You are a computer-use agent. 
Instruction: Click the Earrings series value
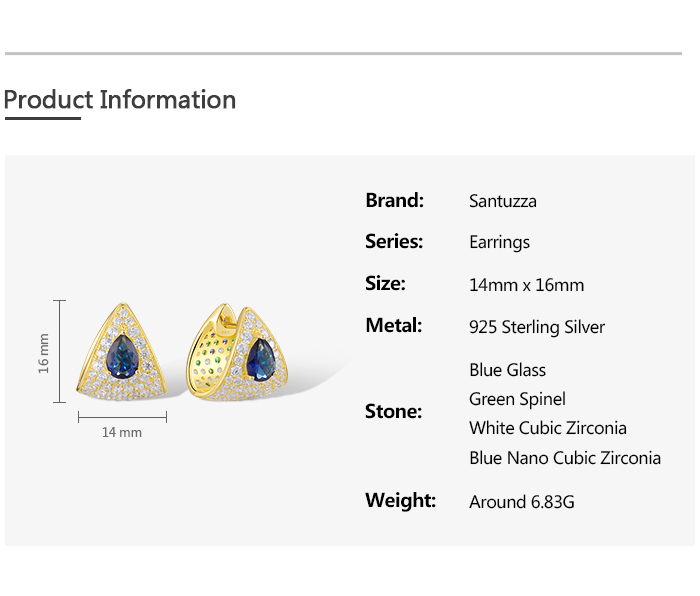499,242
